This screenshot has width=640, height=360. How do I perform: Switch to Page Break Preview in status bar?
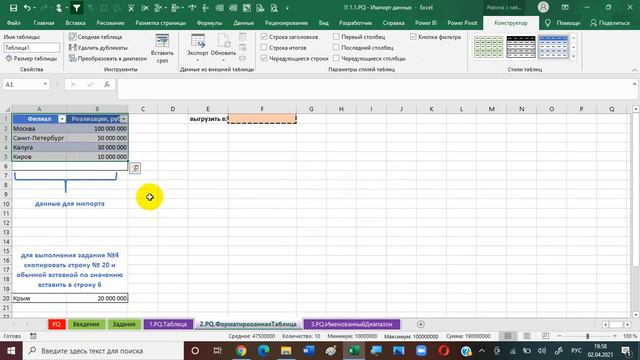545,336
